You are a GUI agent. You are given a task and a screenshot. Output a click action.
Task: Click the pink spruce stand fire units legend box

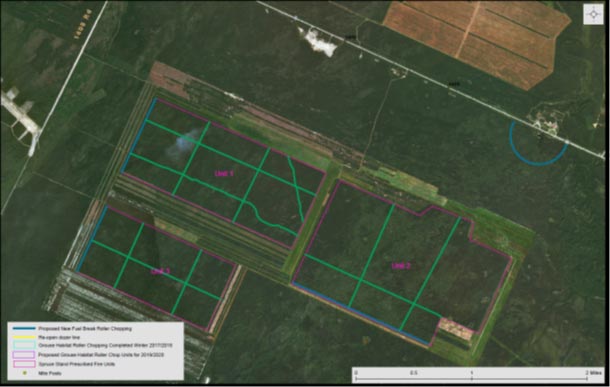(x=24, y=364)
